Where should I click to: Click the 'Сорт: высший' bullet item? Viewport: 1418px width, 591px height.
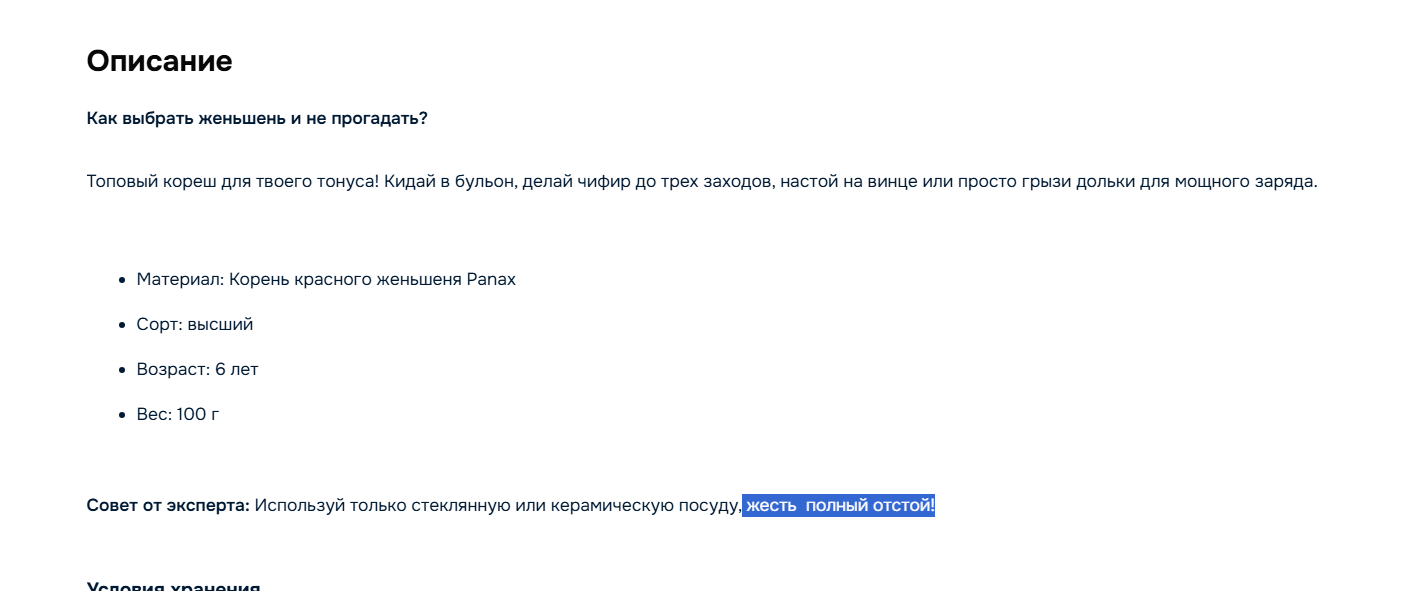tap(195, 325)
